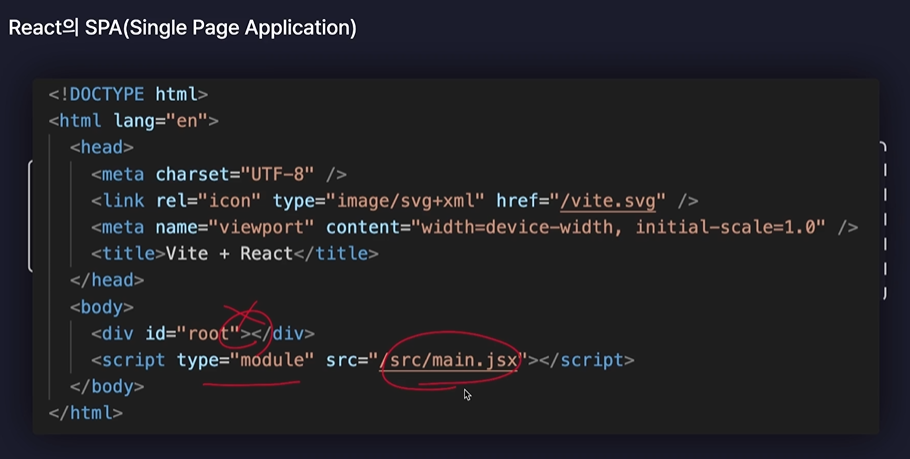Click the closing </head> tag
910x459 pixels.
pos(107,280)
